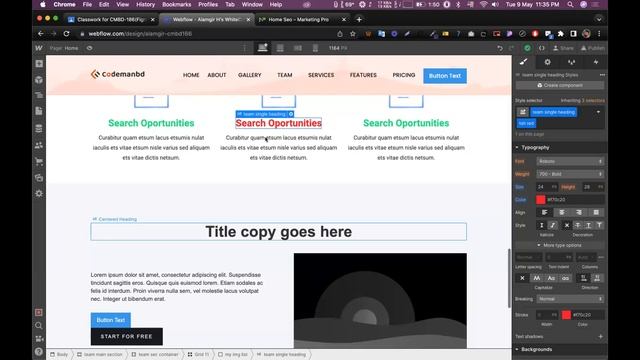The height and width of the screenshot is (360, 640).
Task: Open the Font family dropdown
Action: 570,161
